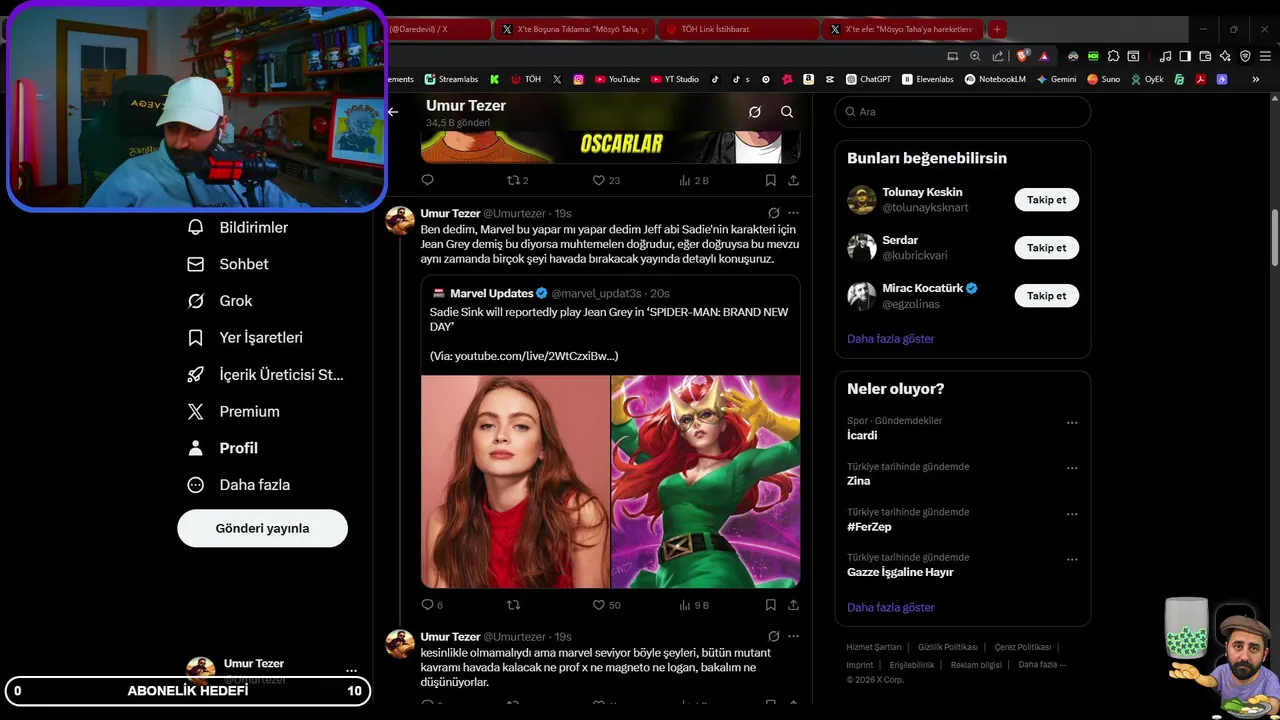Open more options on 'kesinlikle olmamalıydı' post
This screenshot has height=720, width=1280.
[793, 636]
